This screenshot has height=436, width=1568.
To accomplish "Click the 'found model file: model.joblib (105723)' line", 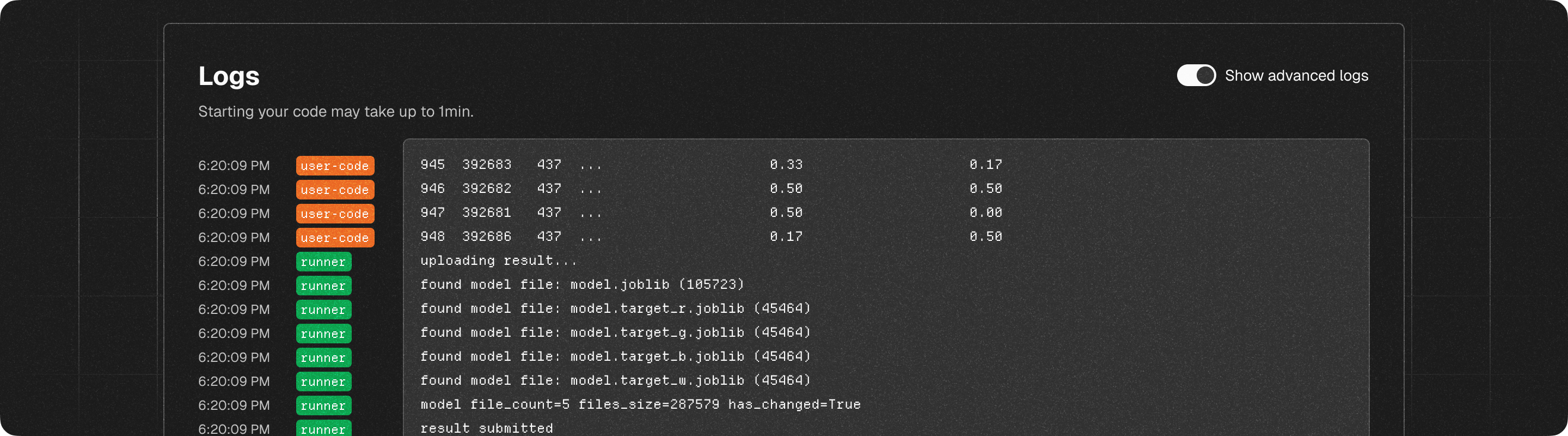I will click(581, 284).
